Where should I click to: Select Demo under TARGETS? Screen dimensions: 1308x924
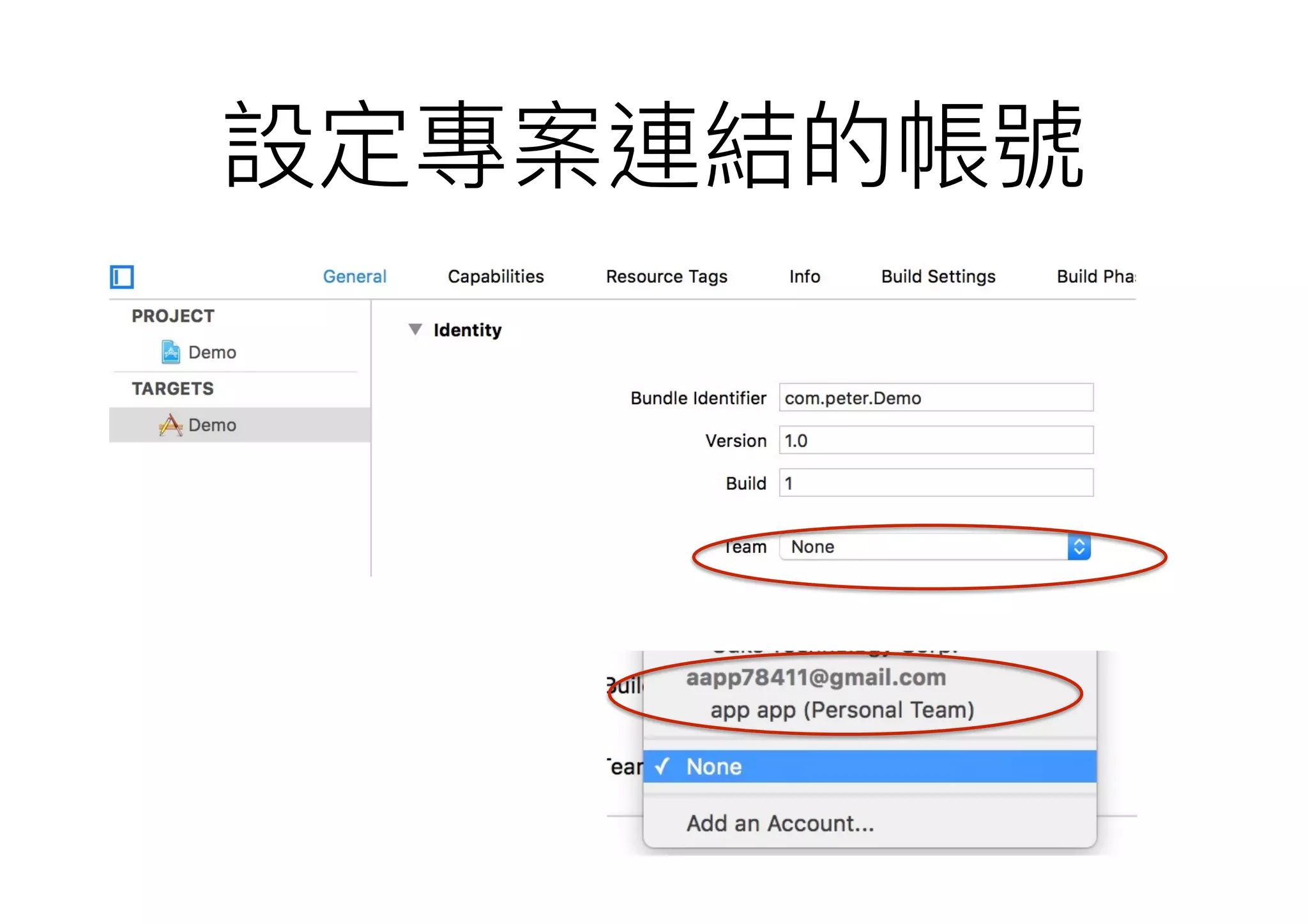(x=212, y=425)
